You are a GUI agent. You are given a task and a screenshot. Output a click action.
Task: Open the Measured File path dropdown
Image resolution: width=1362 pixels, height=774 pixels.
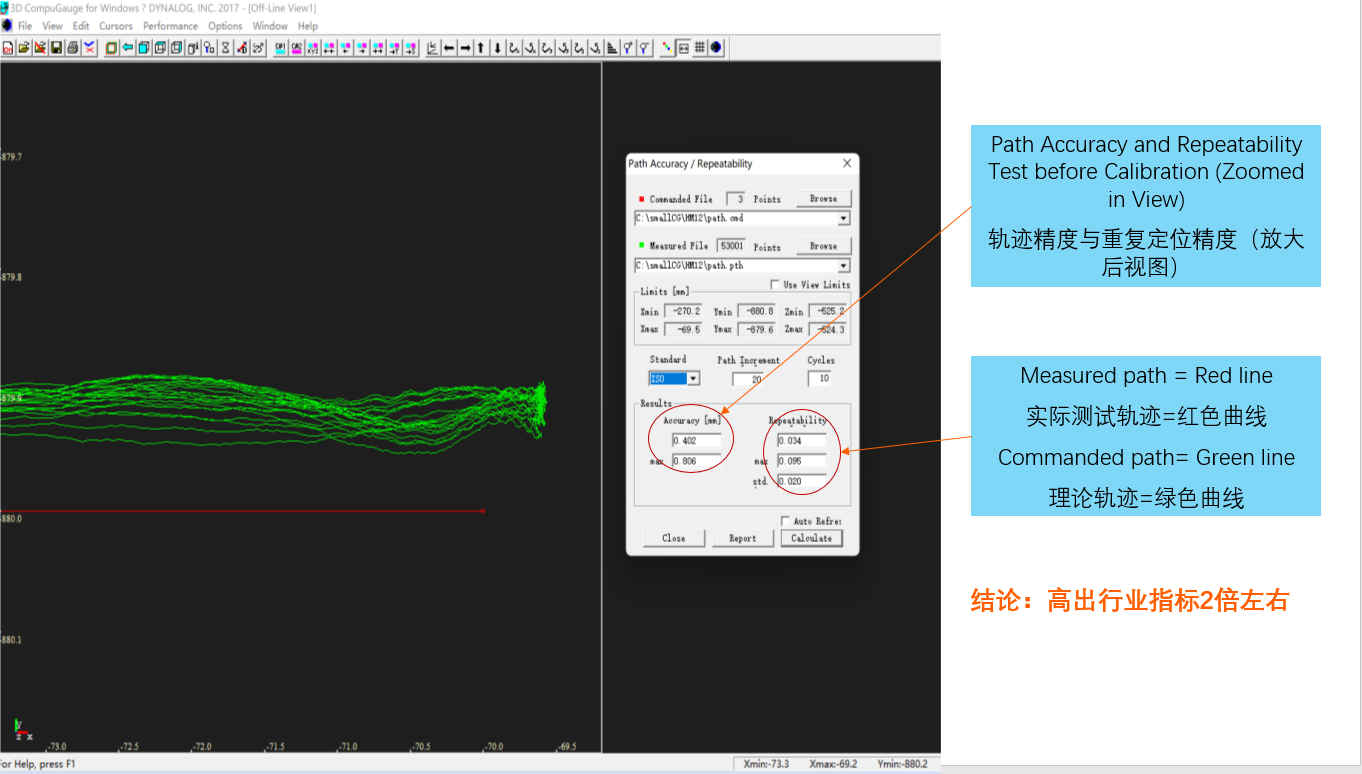843,266
